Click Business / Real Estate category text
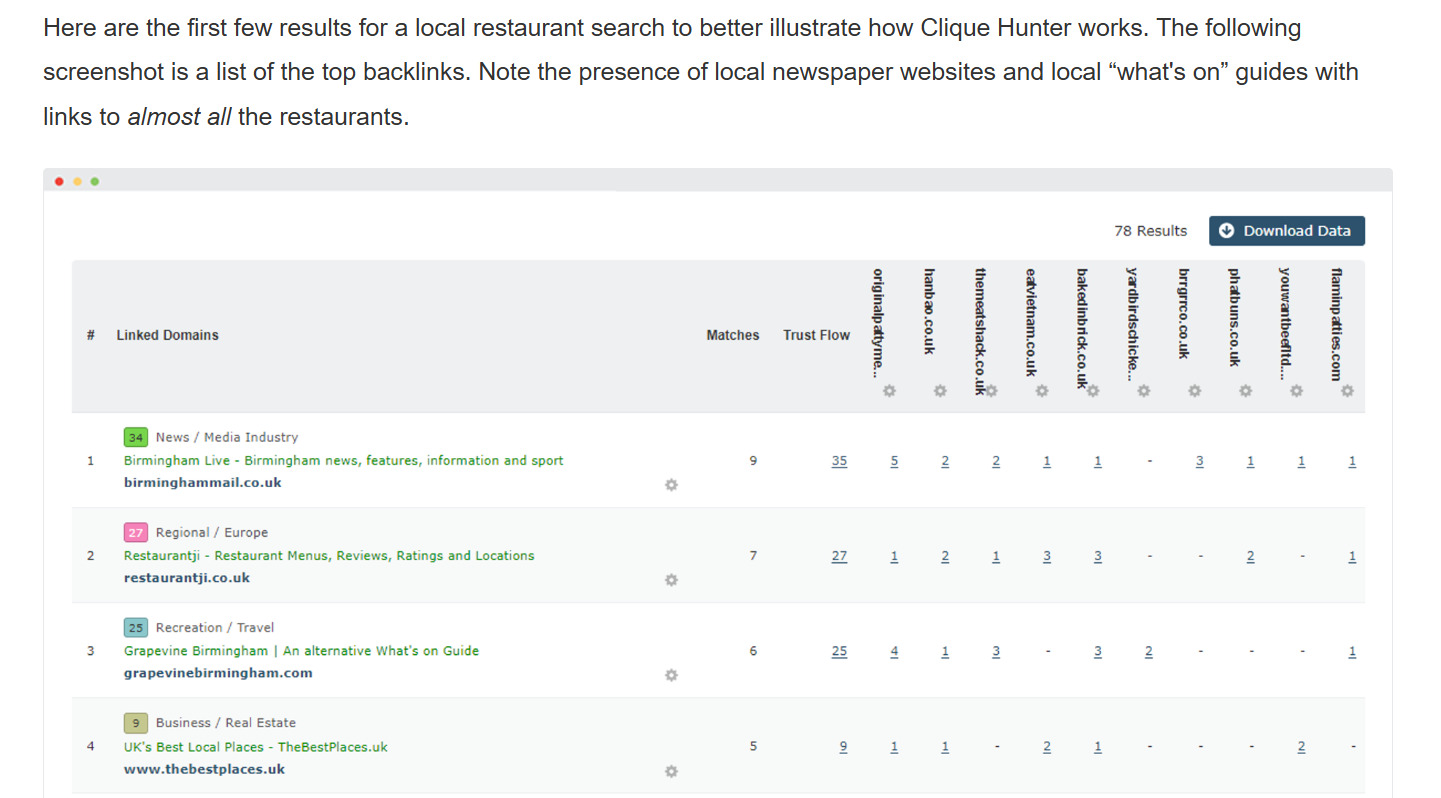Image resolution: width=1441 pixels, height=798 pixels. (x=226, y=723)
